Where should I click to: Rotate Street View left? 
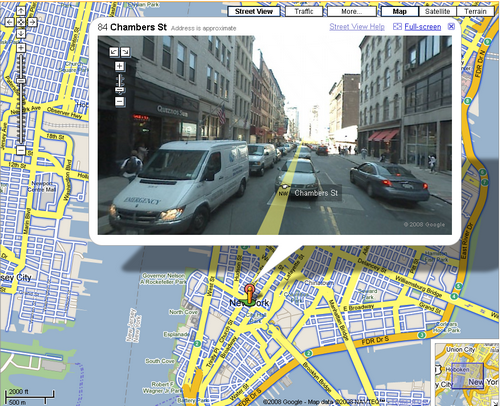[114, 52]
